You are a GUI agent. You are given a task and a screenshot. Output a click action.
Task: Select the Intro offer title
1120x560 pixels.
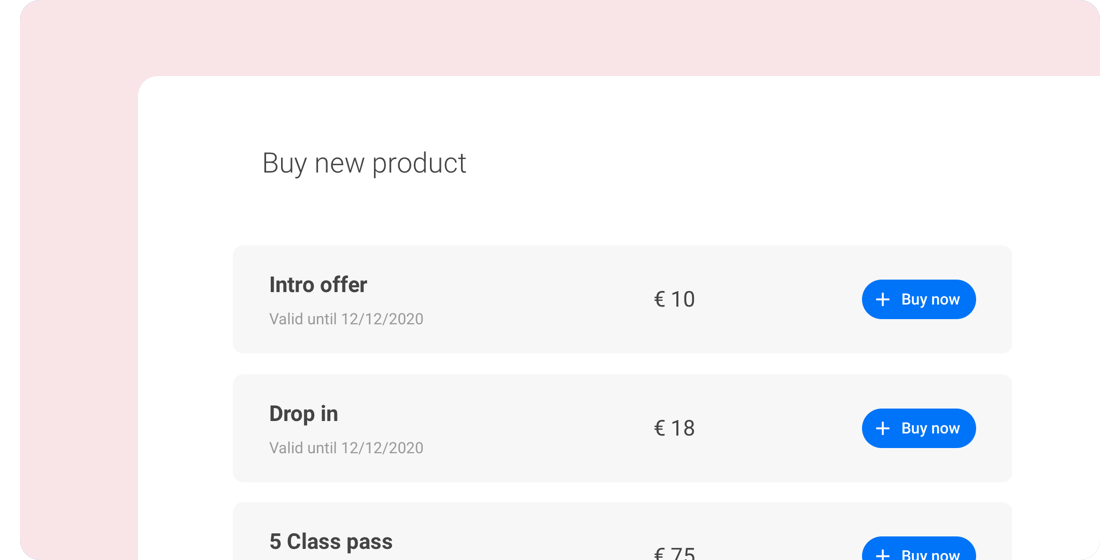[x=318, y=285]
